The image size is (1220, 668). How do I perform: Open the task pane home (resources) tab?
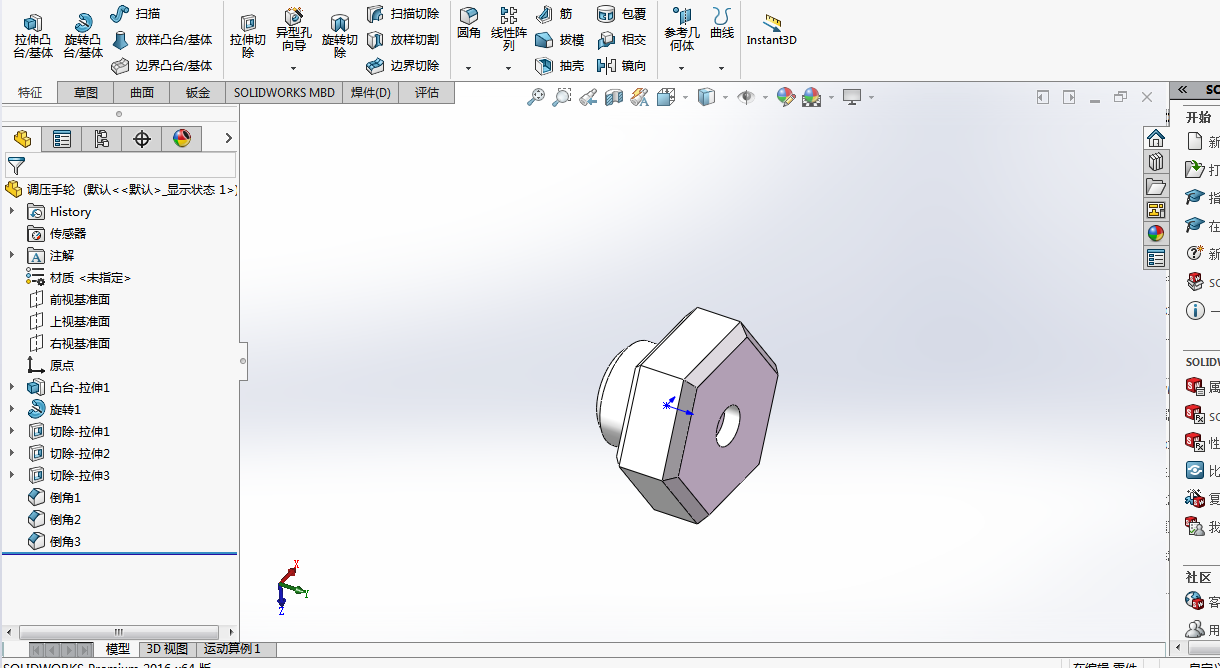(1156, 138)
